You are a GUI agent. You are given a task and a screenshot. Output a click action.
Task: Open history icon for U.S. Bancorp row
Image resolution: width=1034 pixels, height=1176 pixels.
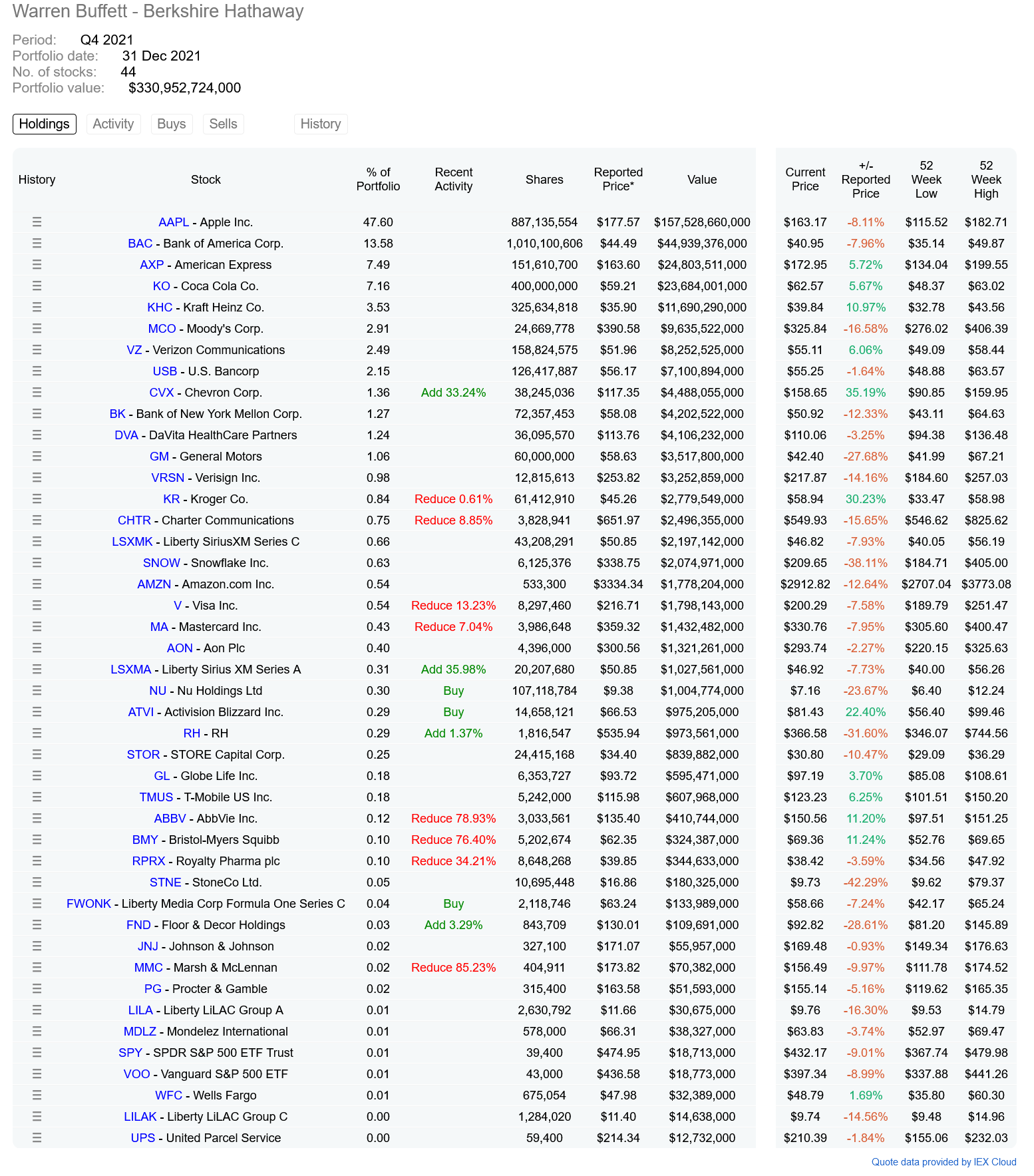(x=37, y=371)
